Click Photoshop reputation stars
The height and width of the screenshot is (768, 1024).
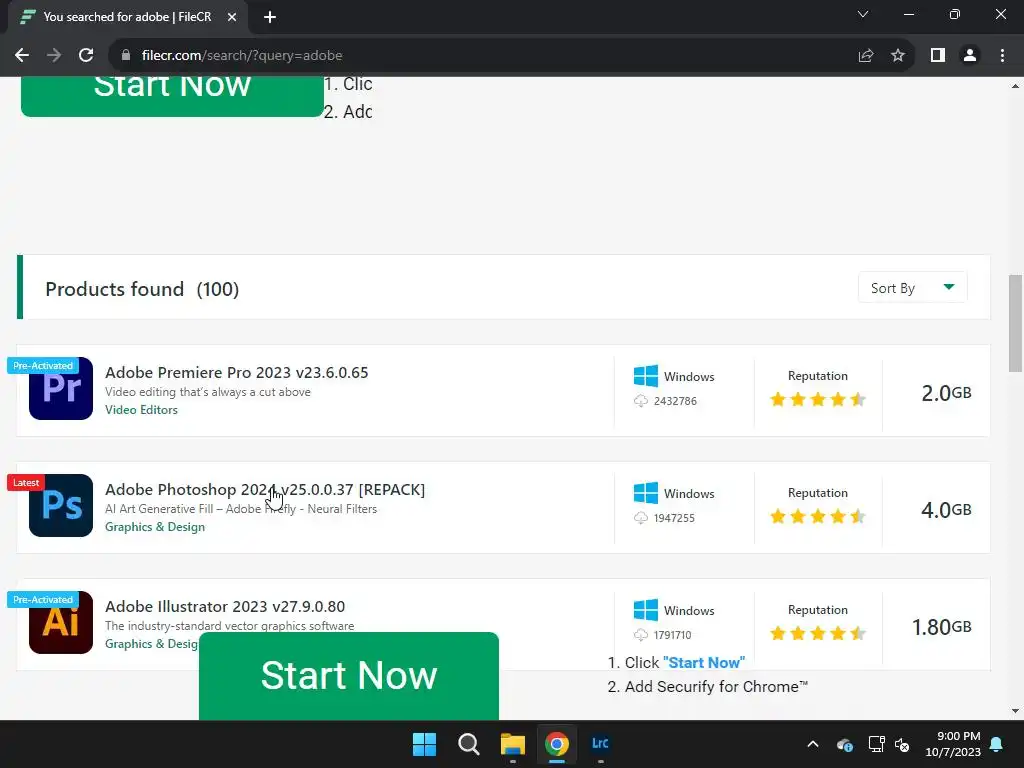click(818, 516)
